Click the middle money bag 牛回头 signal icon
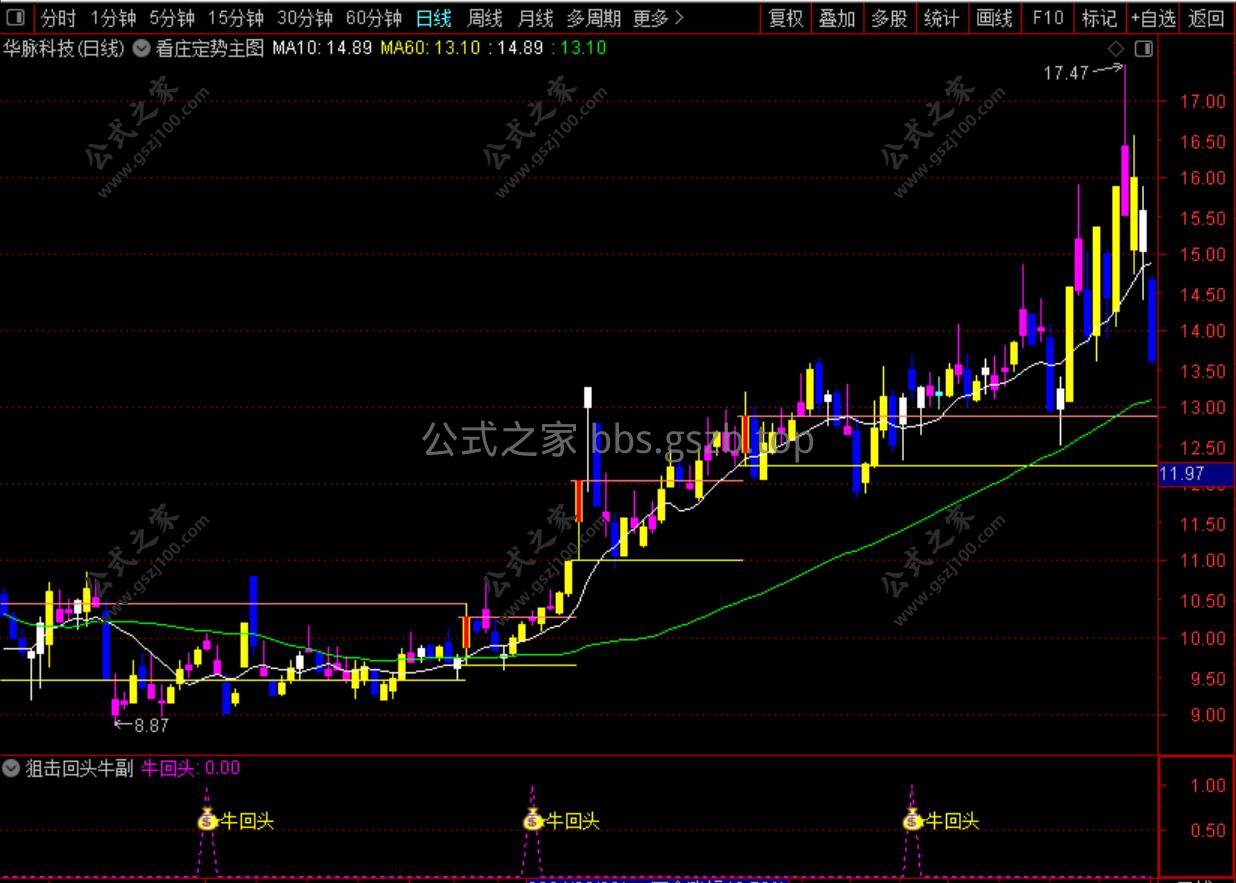 tap(533, 821)
